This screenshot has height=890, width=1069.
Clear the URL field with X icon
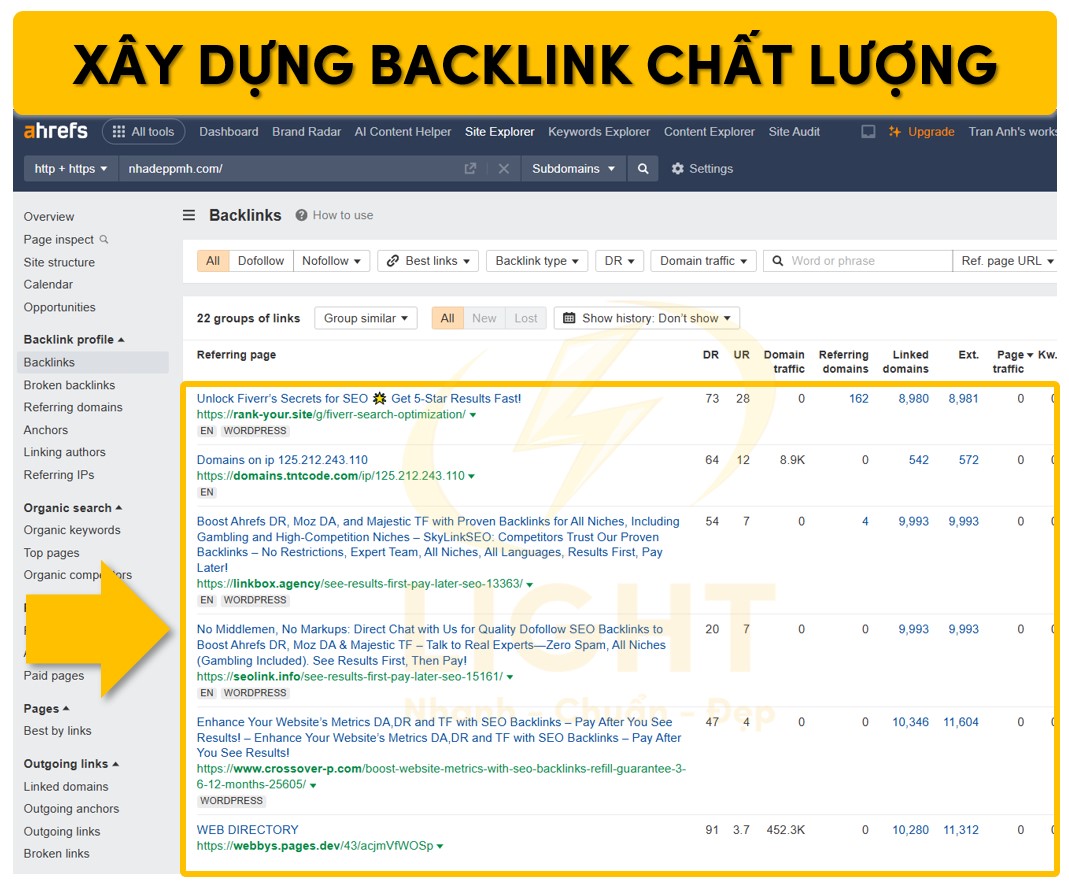point(504,168)
